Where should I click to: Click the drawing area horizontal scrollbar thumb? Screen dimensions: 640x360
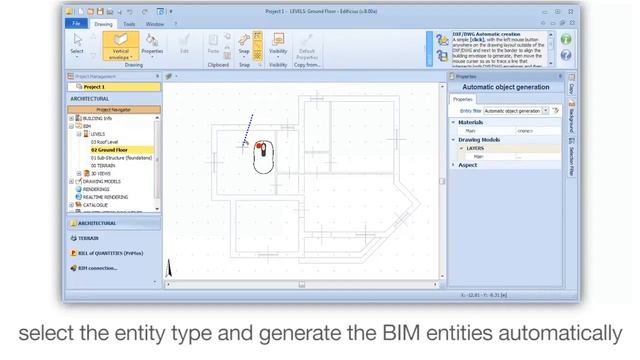302,284
